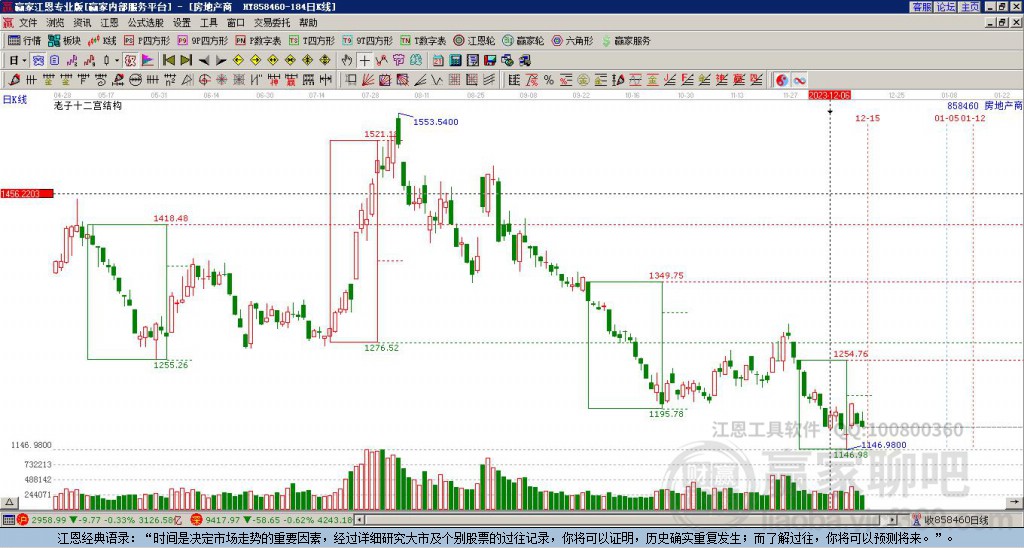The height and width of the screenshot is (548, 1024).
Task: Toggle the 权 price adjustment button
Action: point(130,61)
